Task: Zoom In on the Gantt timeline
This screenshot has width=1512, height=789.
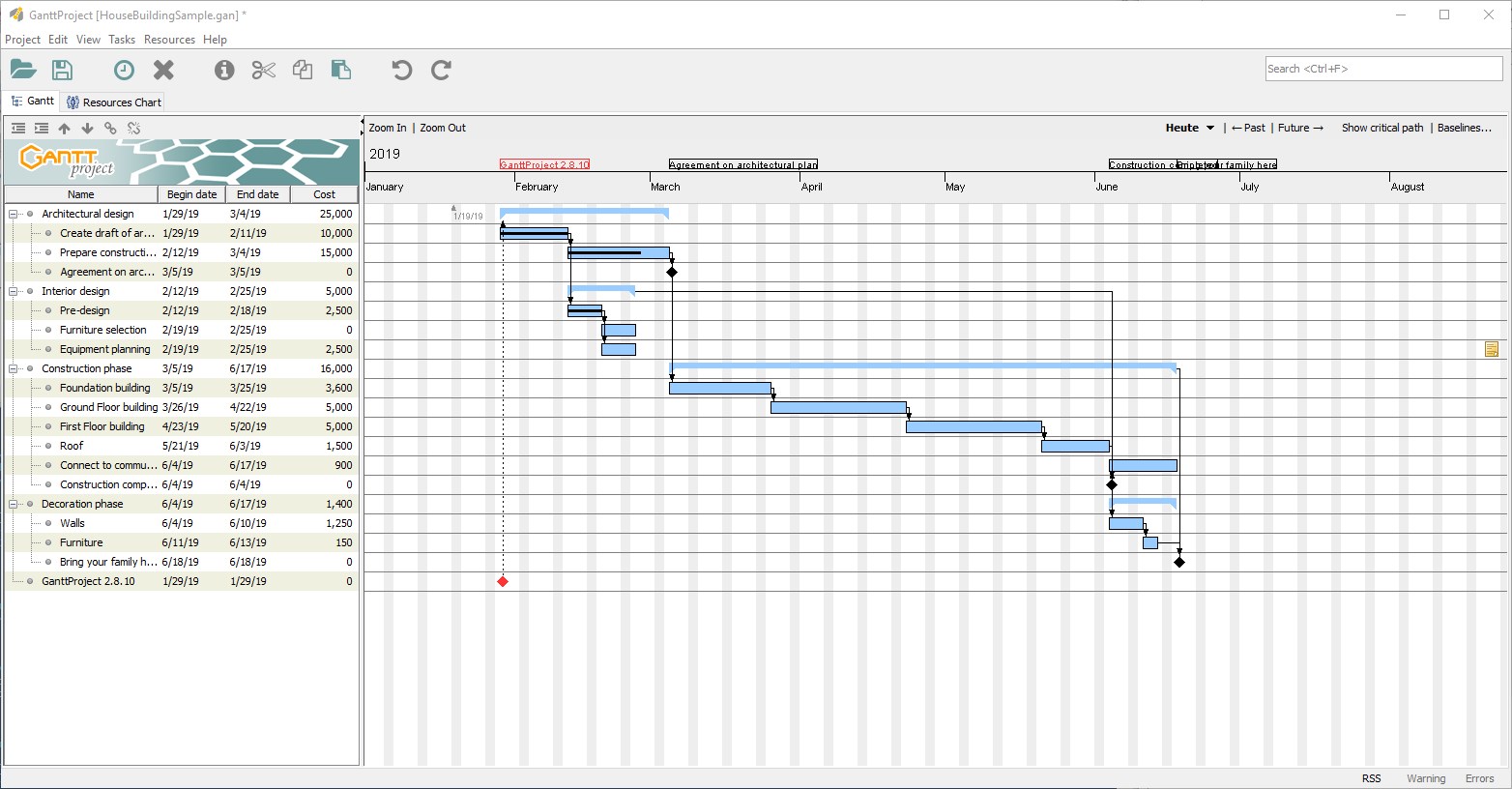Action: pos(387,127)
